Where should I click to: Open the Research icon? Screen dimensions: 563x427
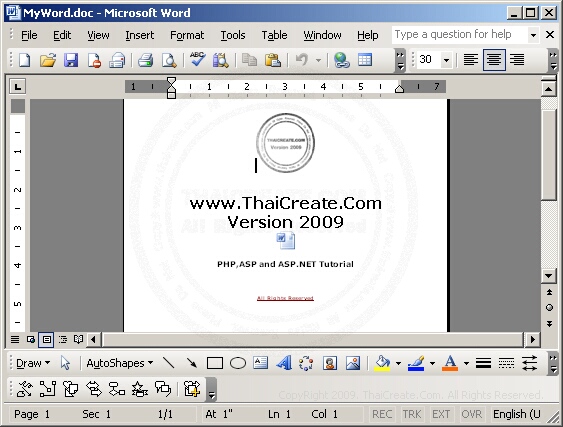(x=220, y=60)
